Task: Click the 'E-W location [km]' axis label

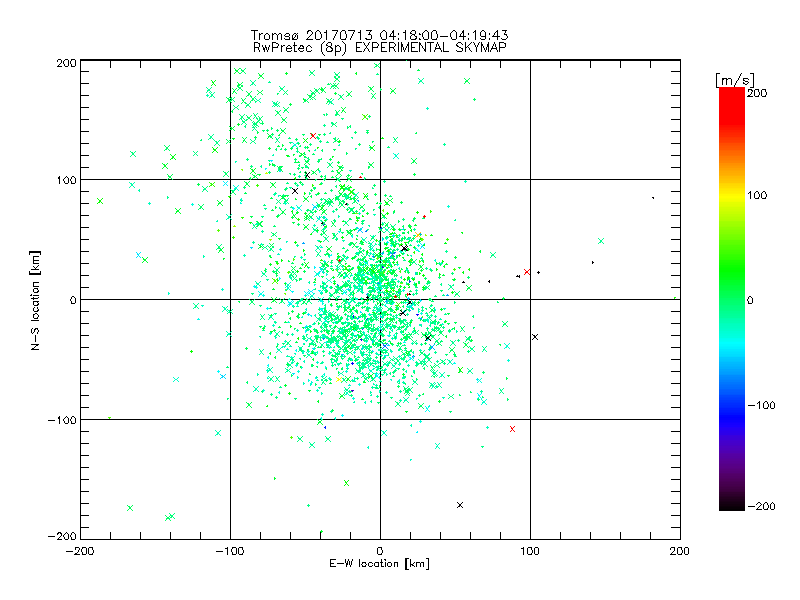Action: pyautogui.click(x=379, y=564)
